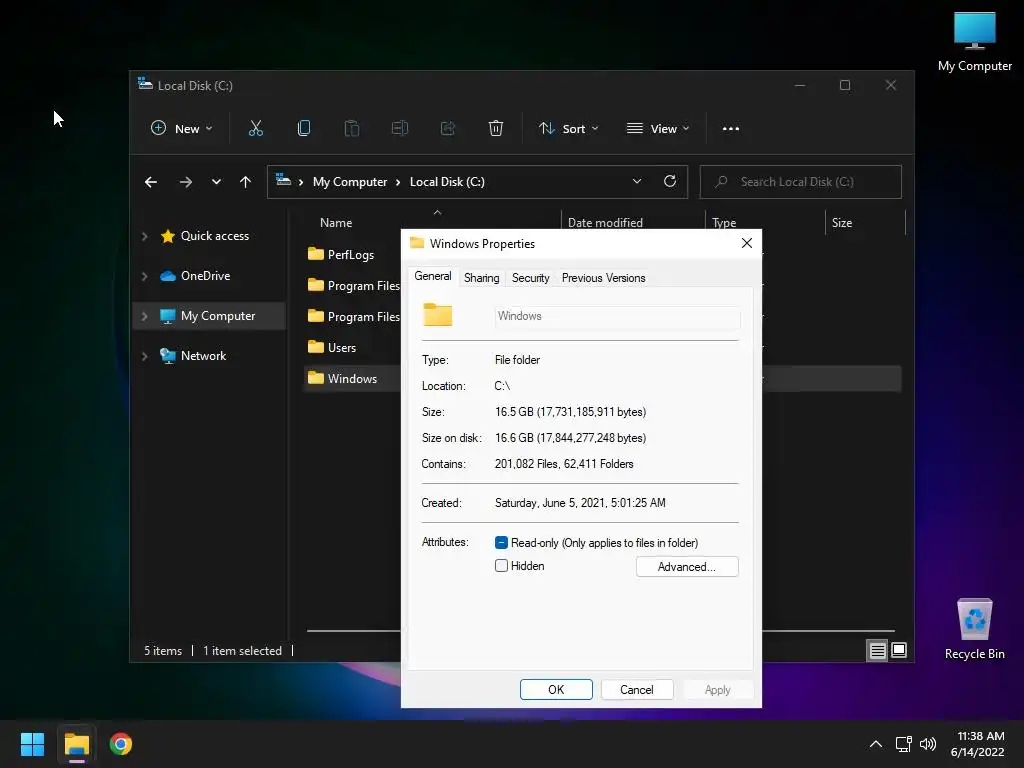
Task: Open the New dropdown menu
Action: coord(182,129)
